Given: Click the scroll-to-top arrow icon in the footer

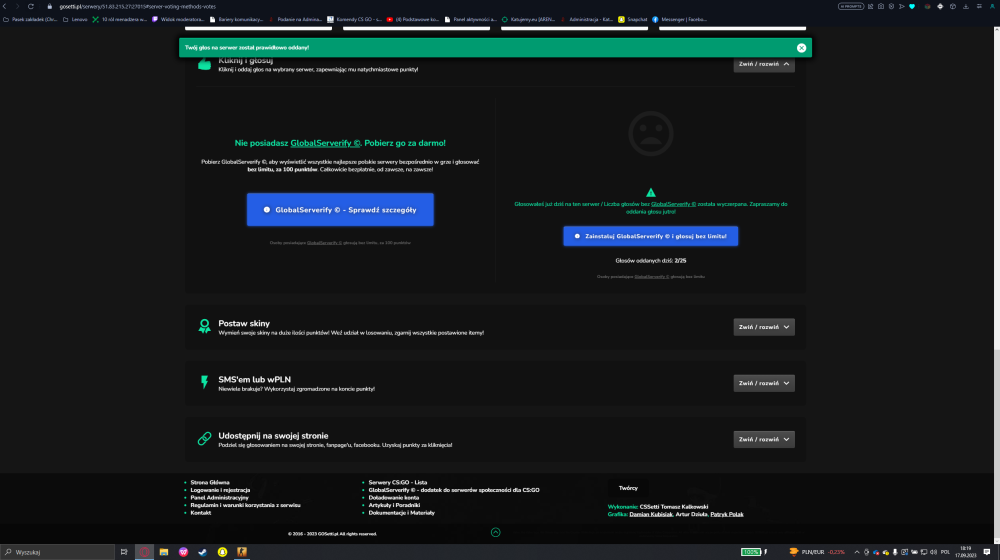Looking at the screenshot, I should click(496, 533).
